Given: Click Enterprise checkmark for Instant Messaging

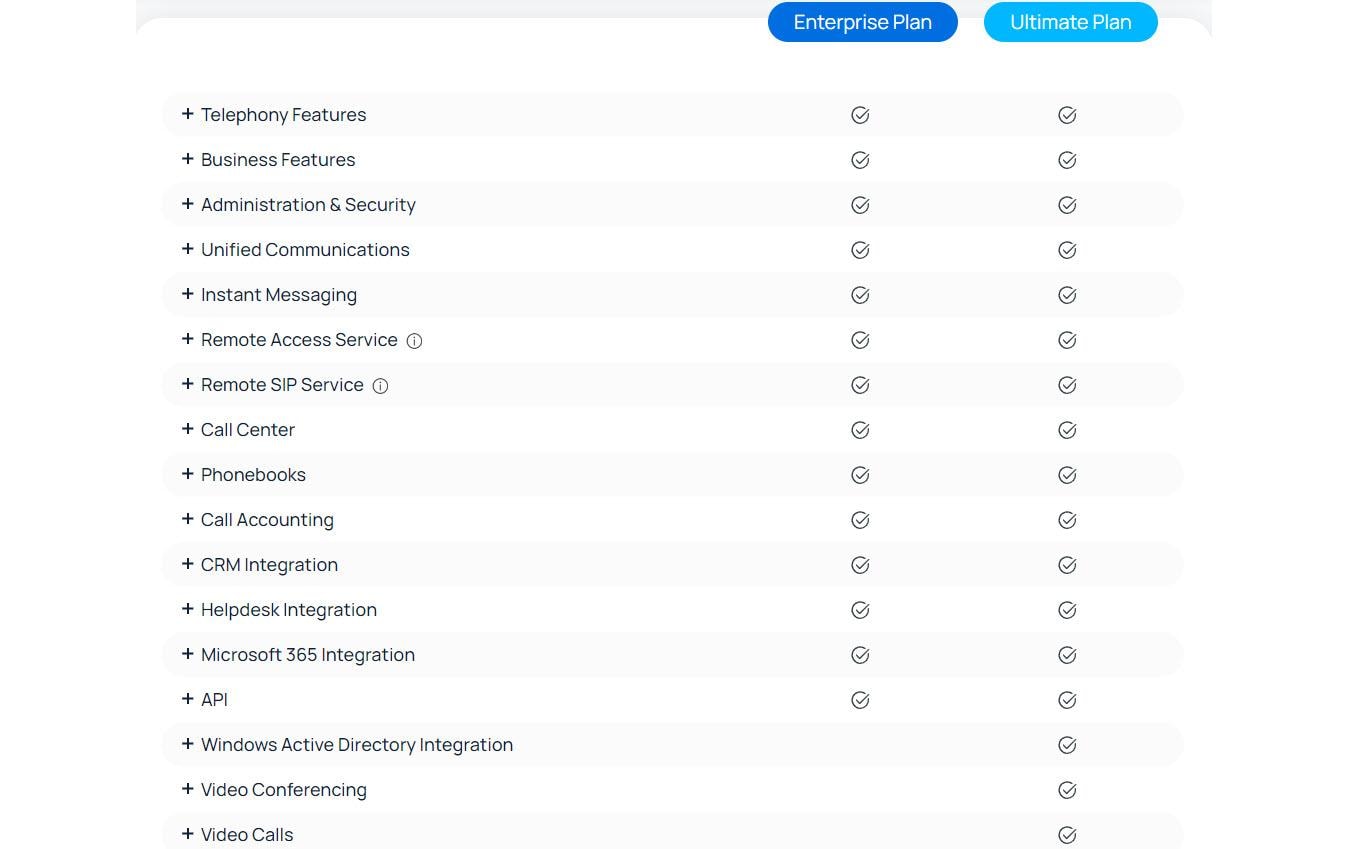Looking at the screenshot, I should point(860,295).
